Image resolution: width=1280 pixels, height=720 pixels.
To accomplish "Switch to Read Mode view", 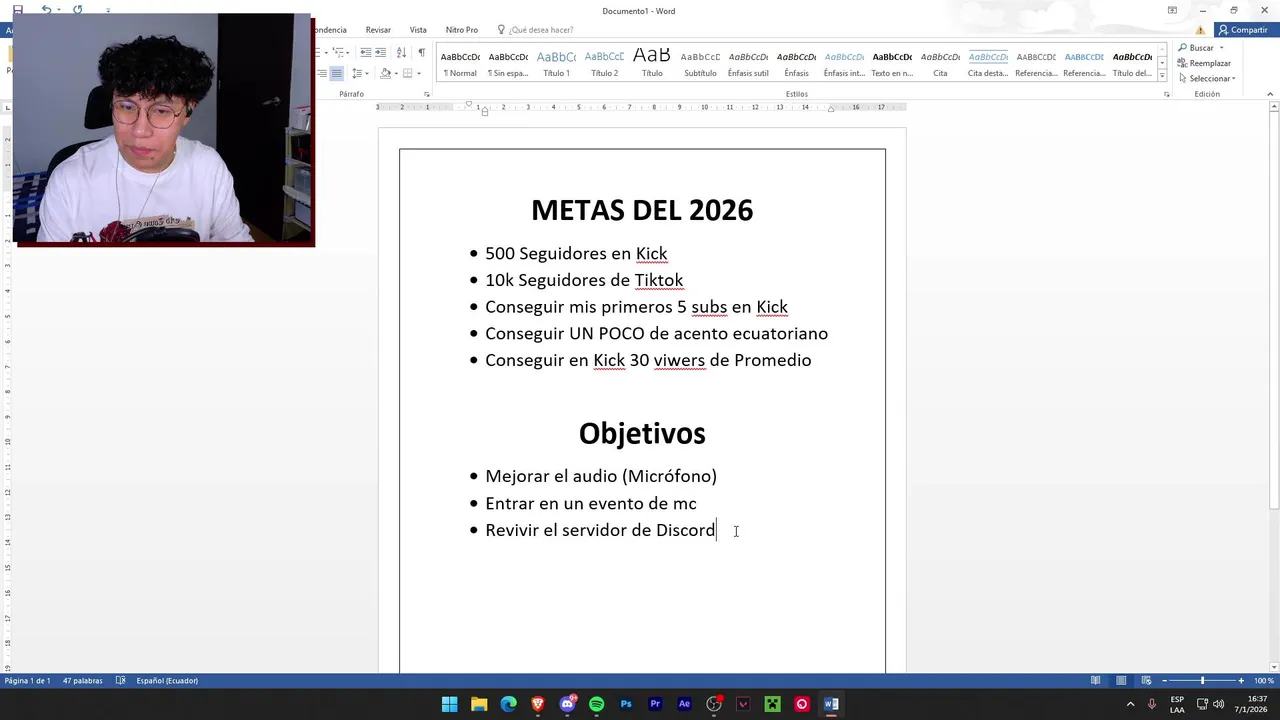I will (x=1096, y=681).
